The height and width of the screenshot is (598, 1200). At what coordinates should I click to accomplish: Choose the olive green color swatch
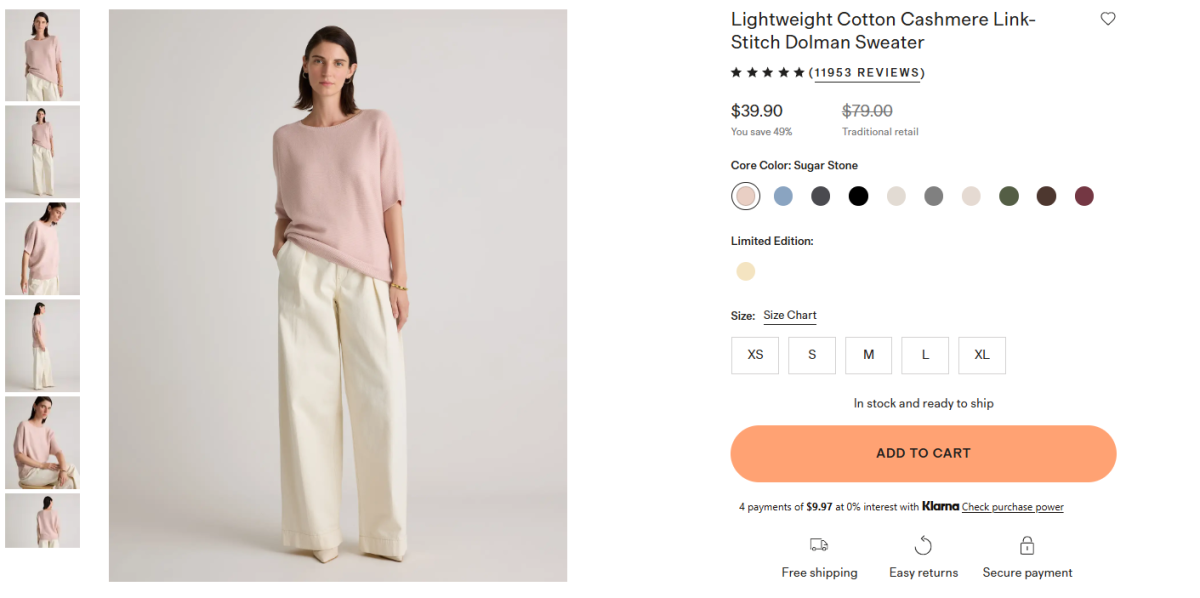tap(1009, 196)
